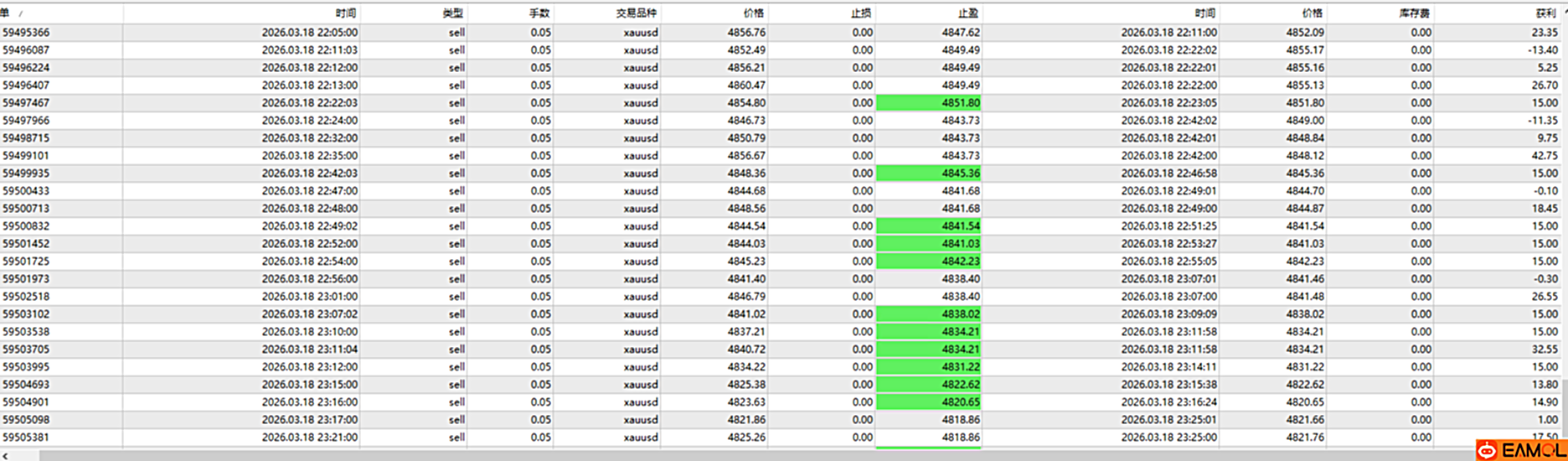Click the open time 2026.03.18 23:01:00

309,297
